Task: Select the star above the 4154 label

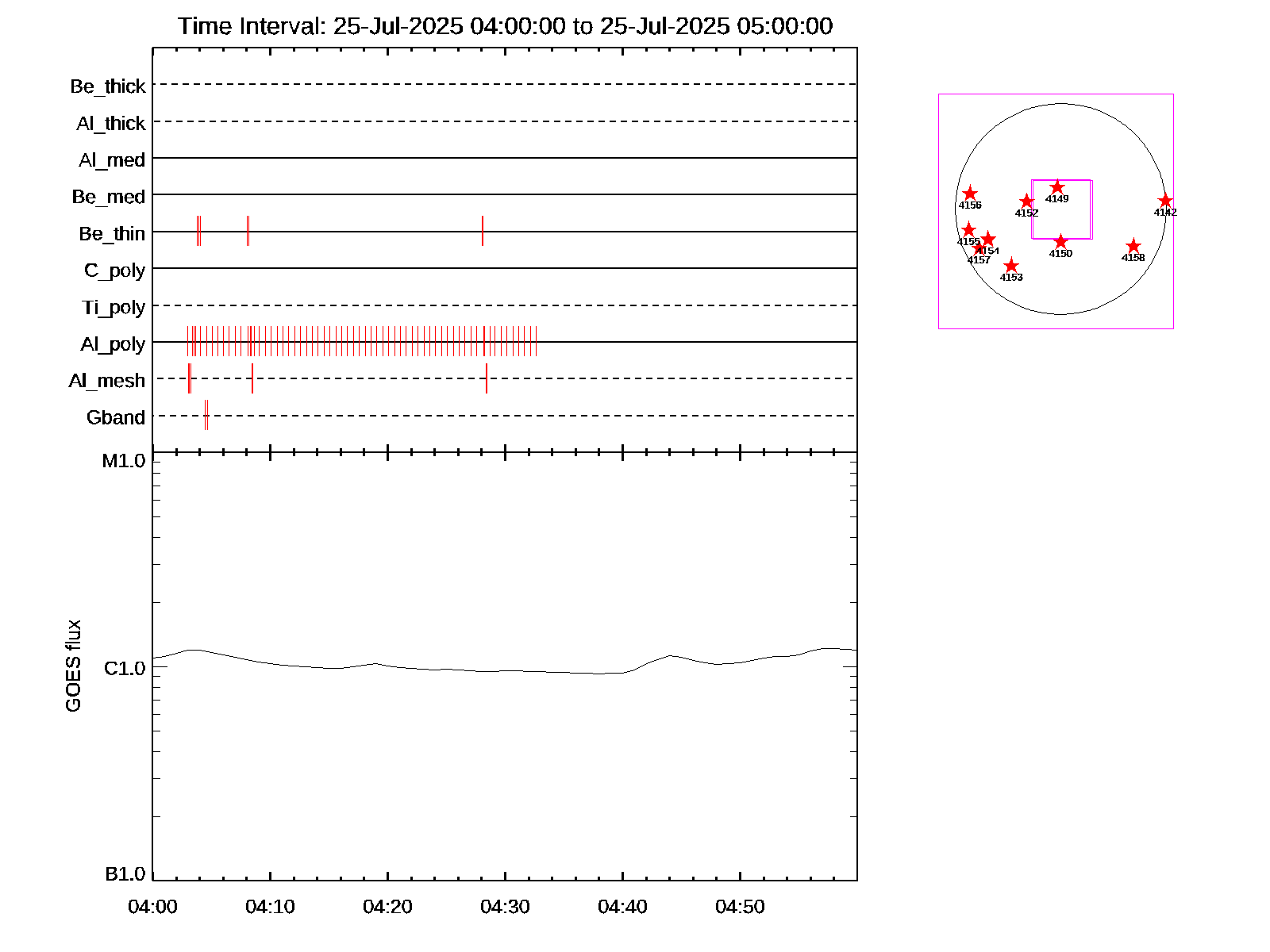Action: pos(988,239)
